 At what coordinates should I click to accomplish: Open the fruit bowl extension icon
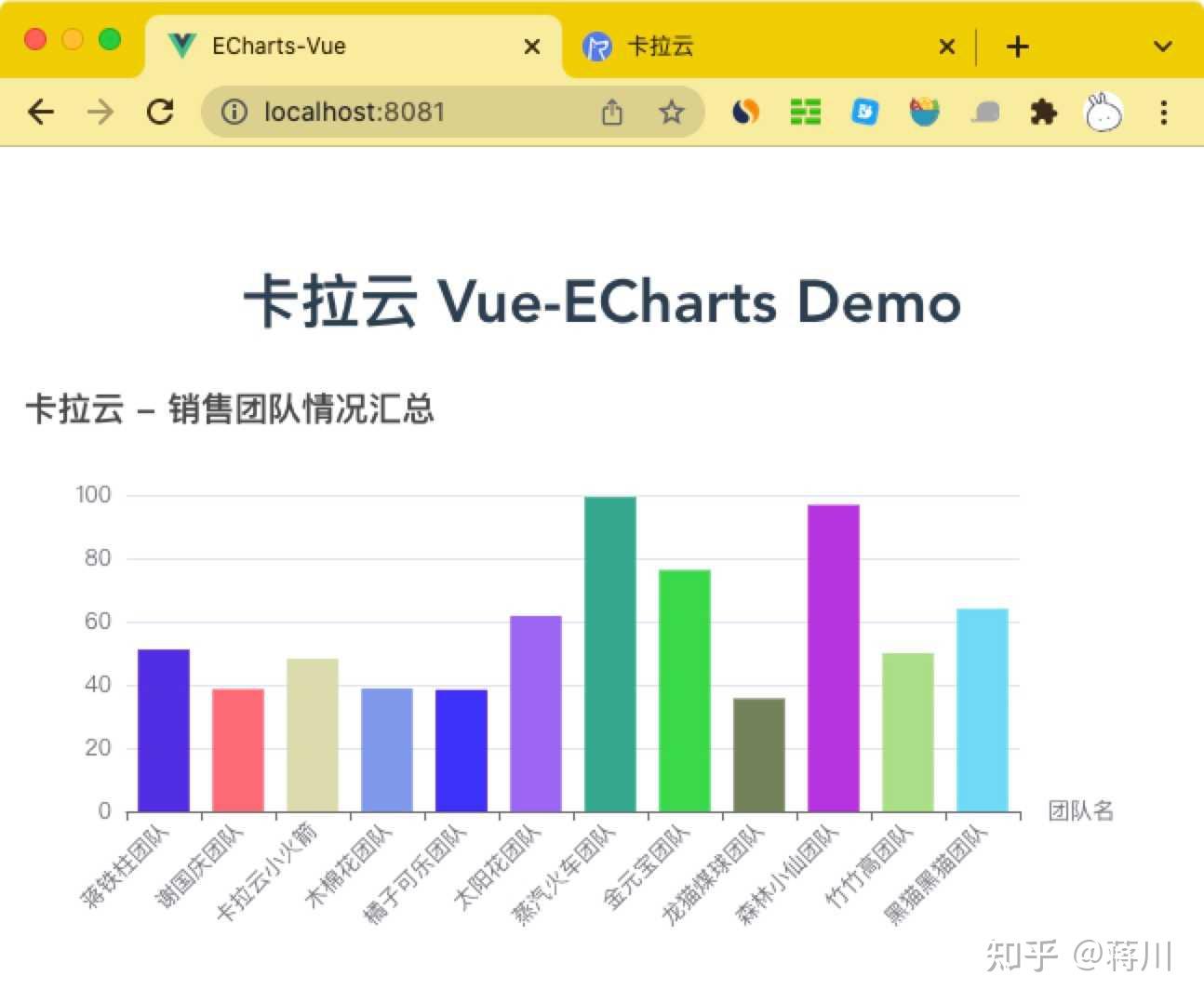coord(924,112)
